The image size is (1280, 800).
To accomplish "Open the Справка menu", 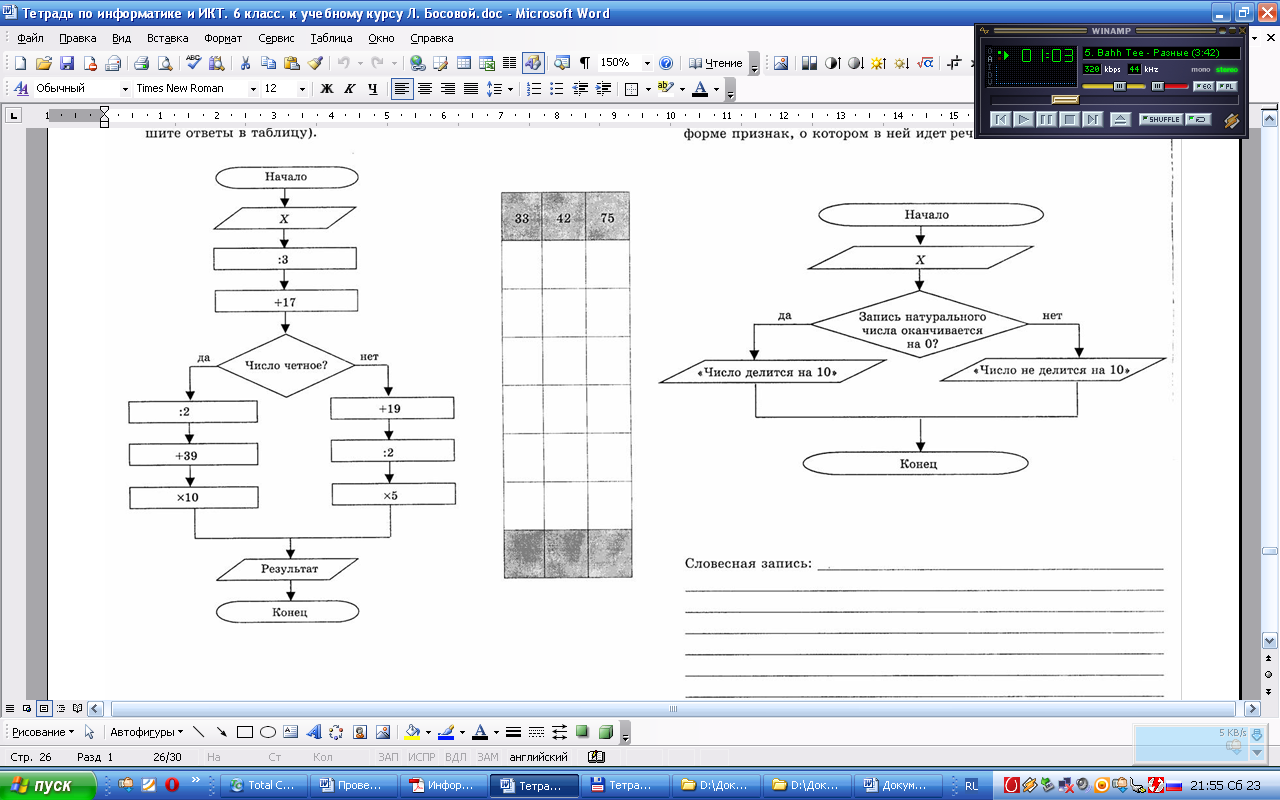I will [432, 38].
